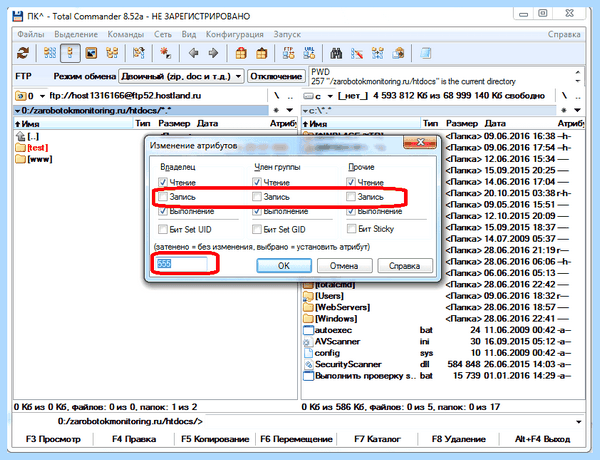The height and width of the screenshot is (460, 600).
Task: Click Справка button in attributes dialog
Action: click(405, 266)
